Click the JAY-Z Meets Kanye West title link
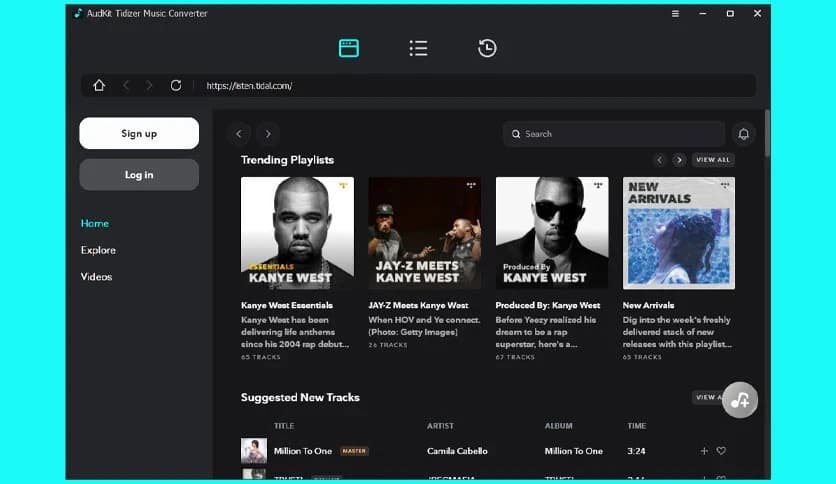Viewport: 836px width, 484px height. pyautogui.click(x=418, y=305)
